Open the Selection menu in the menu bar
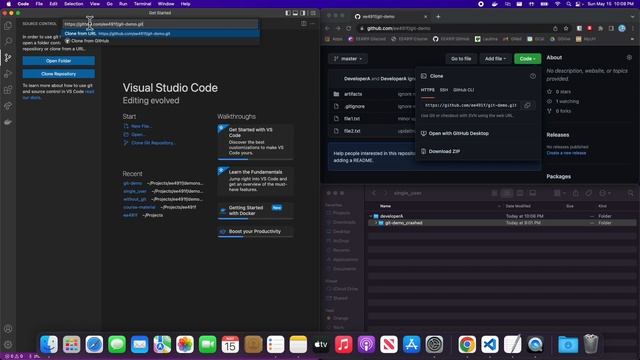 pos(73,4)
